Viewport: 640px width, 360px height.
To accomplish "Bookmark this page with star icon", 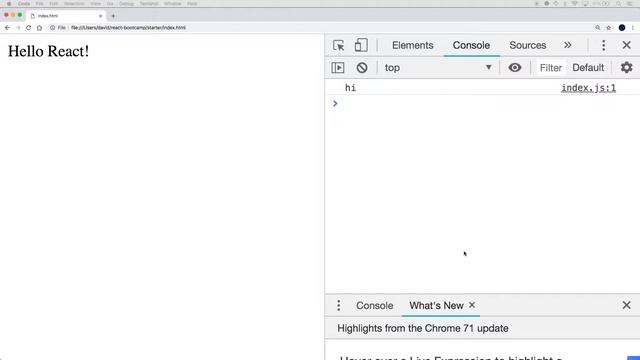I will coord(609,28).
